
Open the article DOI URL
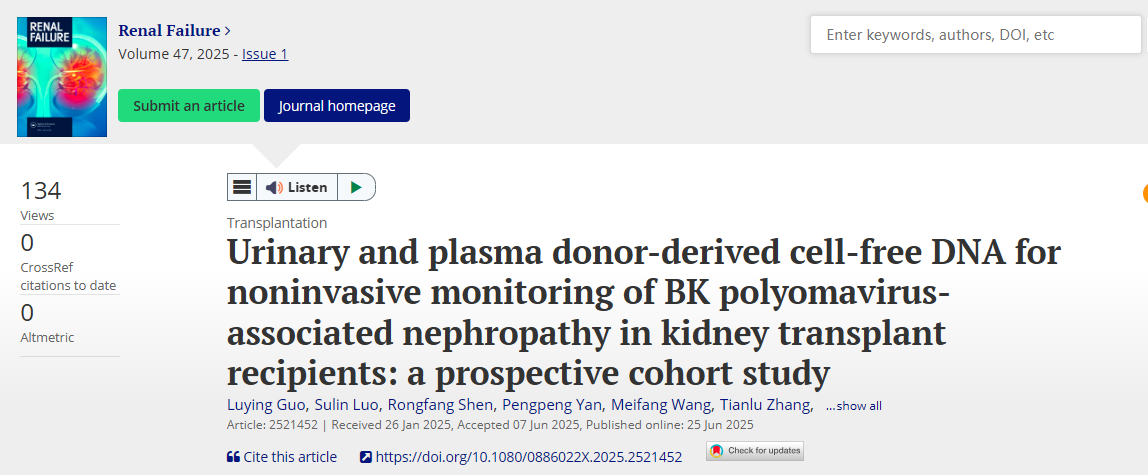529,457
